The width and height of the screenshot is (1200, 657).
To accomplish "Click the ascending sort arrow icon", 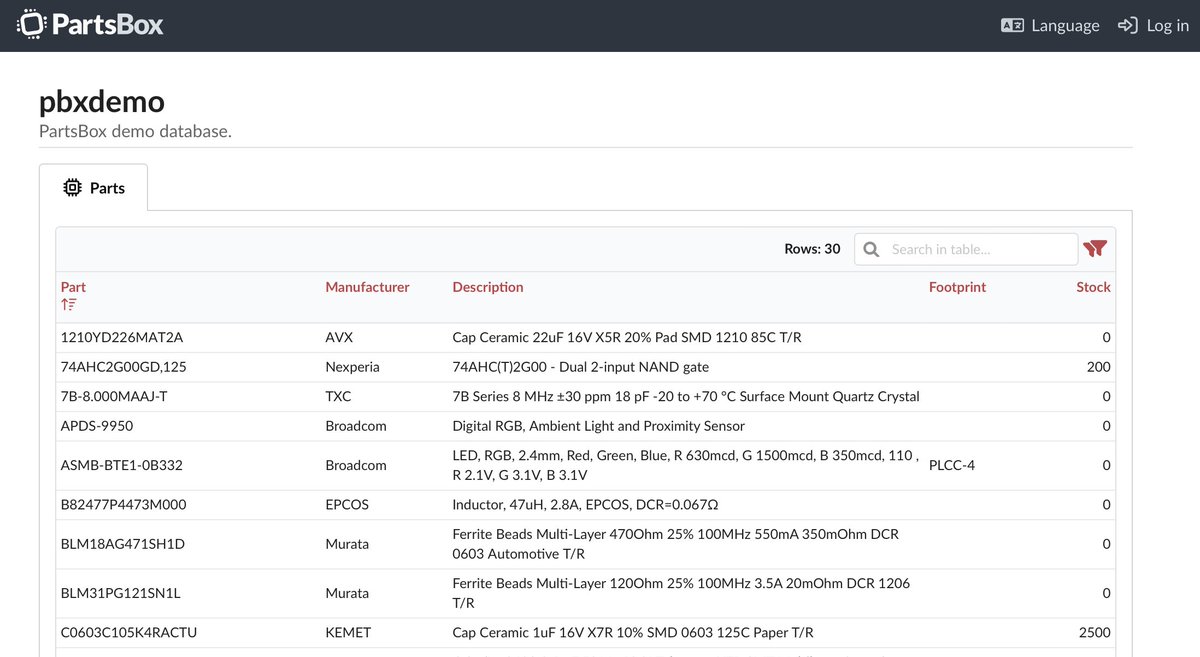I will coord(68,304).
